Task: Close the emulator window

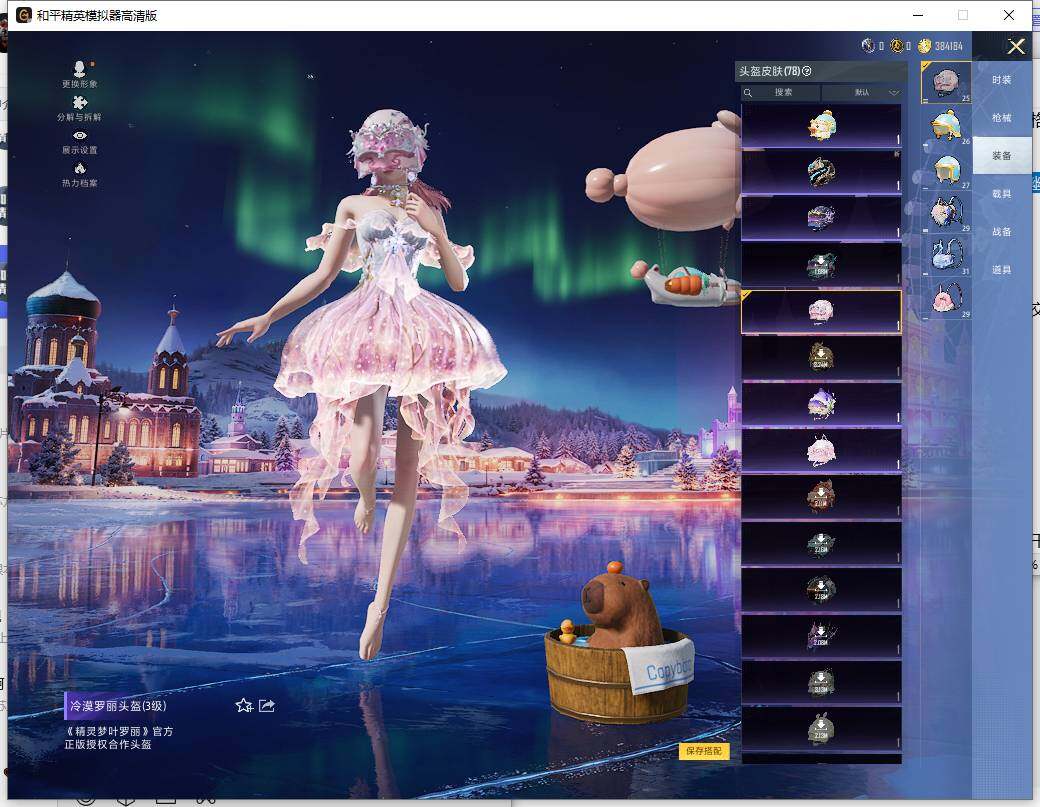Action: 1009,15
